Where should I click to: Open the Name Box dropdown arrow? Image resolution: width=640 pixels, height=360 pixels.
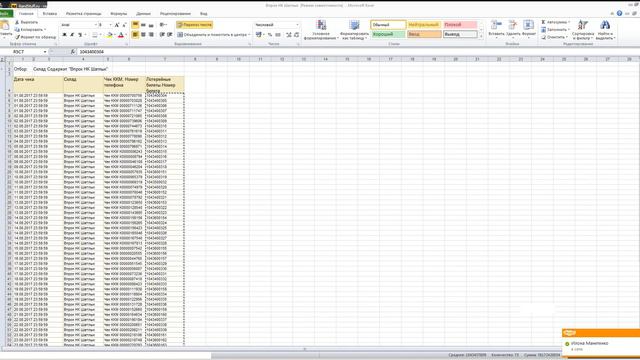(x=44, y=52)
